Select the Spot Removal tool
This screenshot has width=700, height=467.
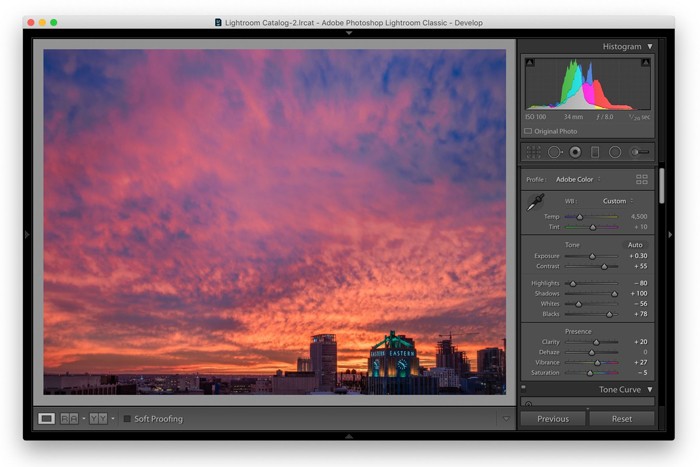pos(555,152)
